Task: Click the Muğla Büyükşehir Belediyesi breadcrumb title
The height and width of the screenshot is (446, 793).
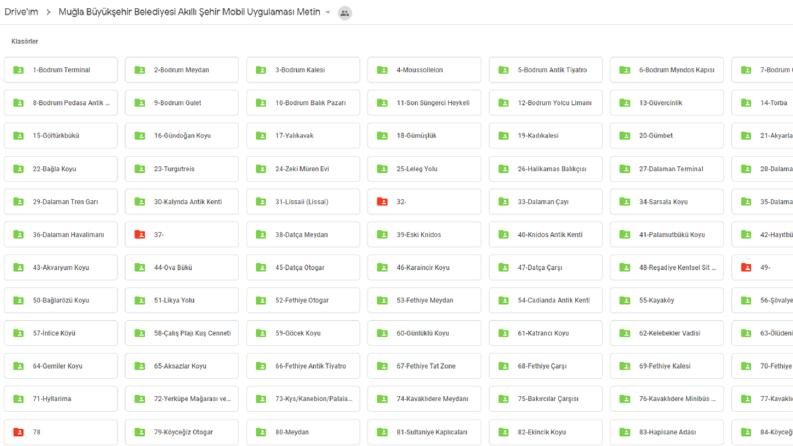Action: (x=189, y=12)
